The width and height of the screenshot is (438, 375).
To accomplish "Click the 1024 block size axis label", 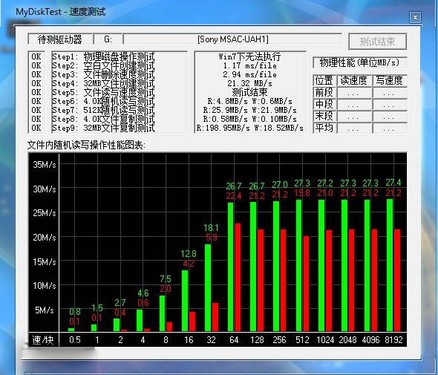I will click(325, 340).
